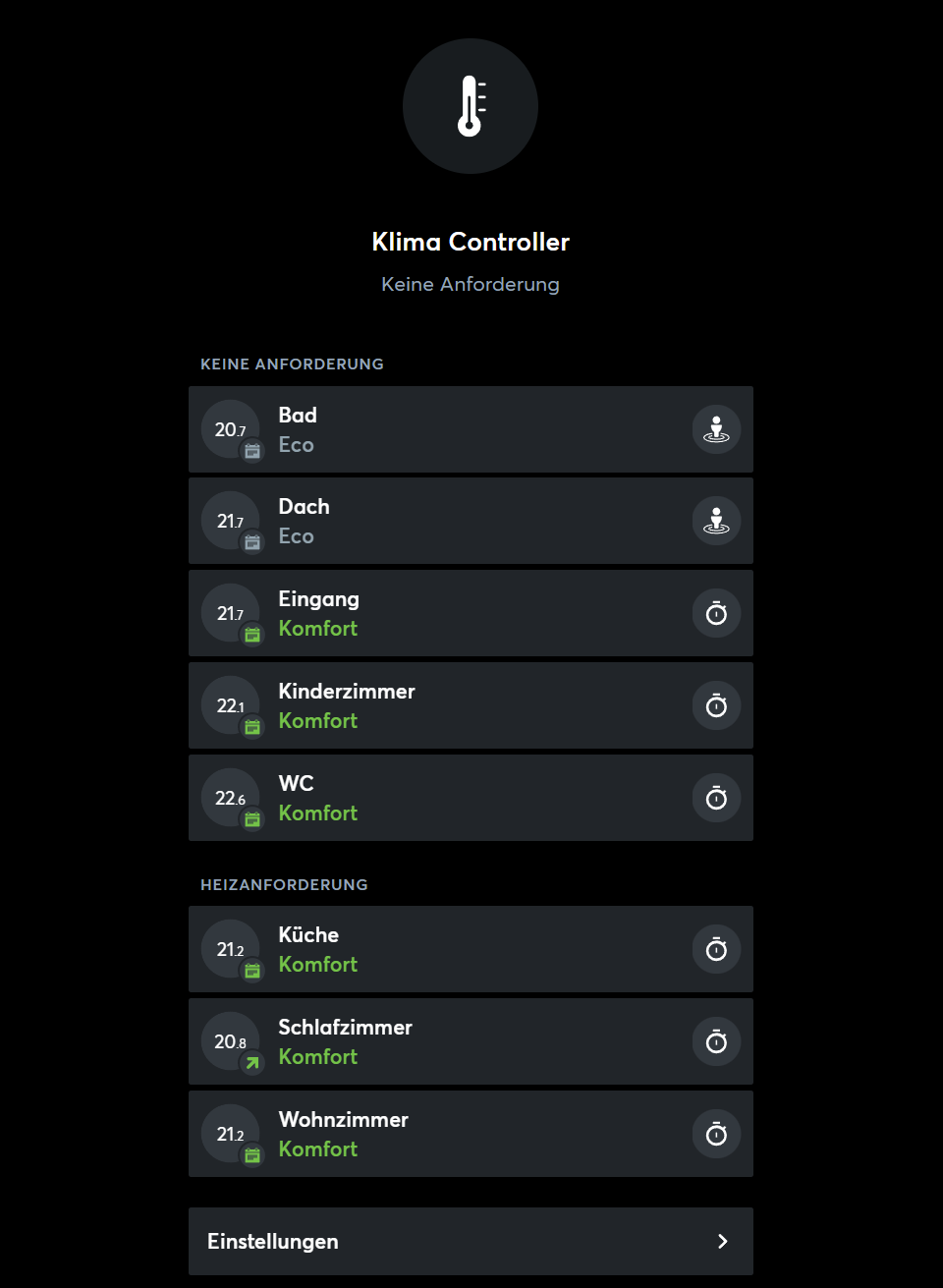Viewport: 943px width, 1288px height.
Task: Click the schedule icon on Dach temperature
Action: [x=252, y=542]
